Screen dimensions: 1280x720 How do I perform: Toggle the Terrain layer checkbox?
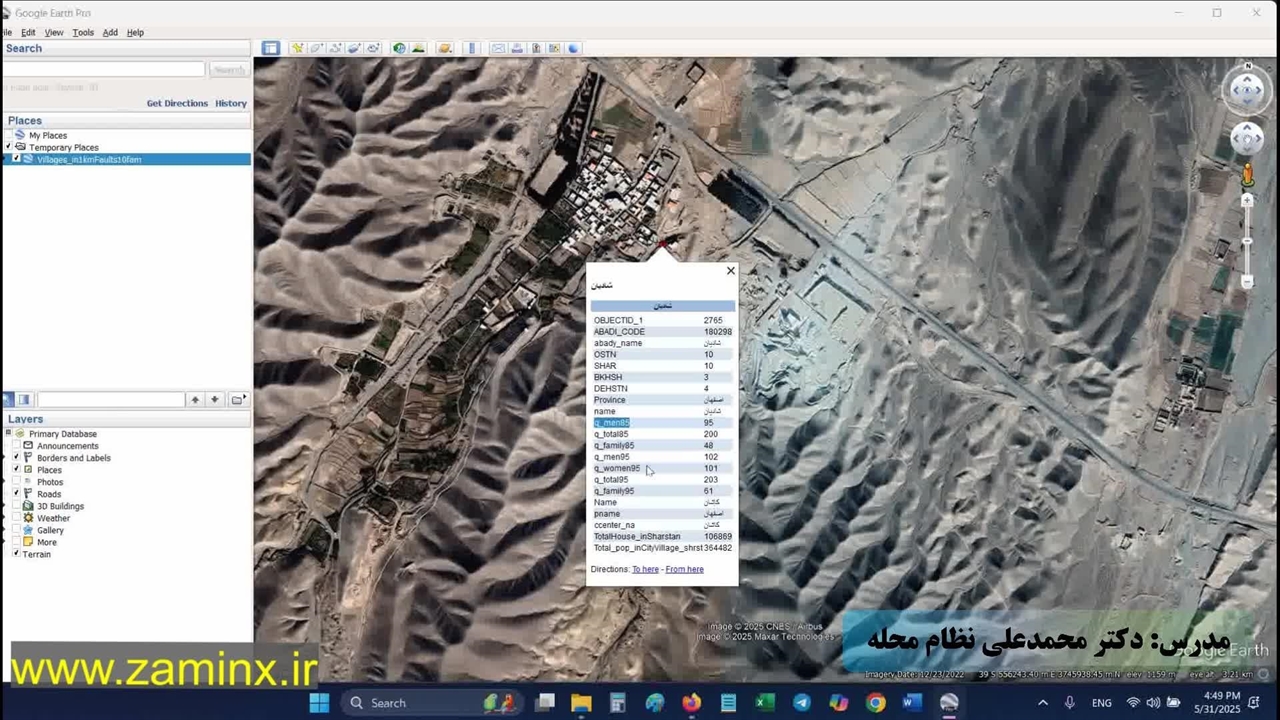coord(16,554)
